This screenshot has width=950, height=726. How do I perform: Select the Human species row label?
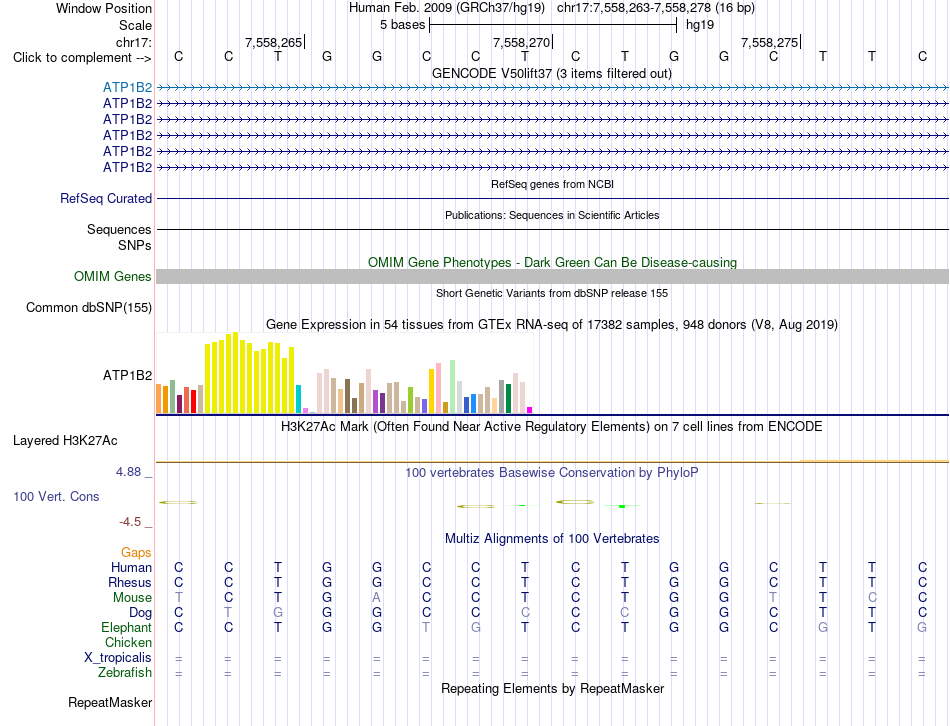(x=131, y=568)
